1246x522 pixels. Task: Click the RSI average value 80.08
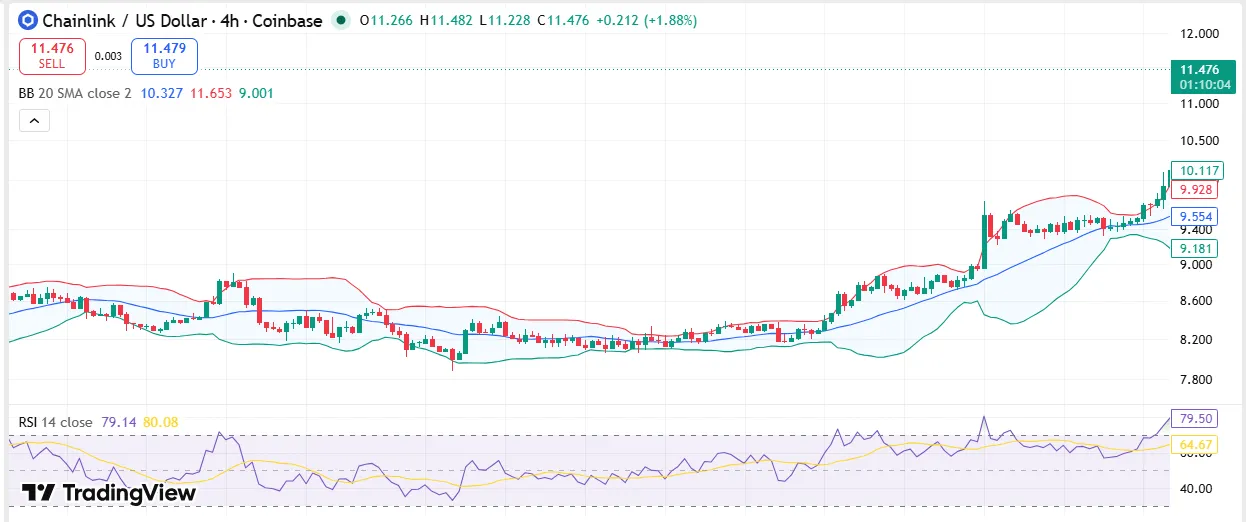(x=160, y=422)
